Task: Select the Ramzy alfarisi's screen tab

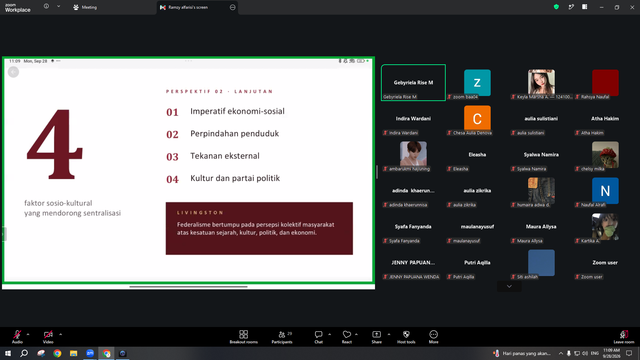Action: [x=198, y=7]
